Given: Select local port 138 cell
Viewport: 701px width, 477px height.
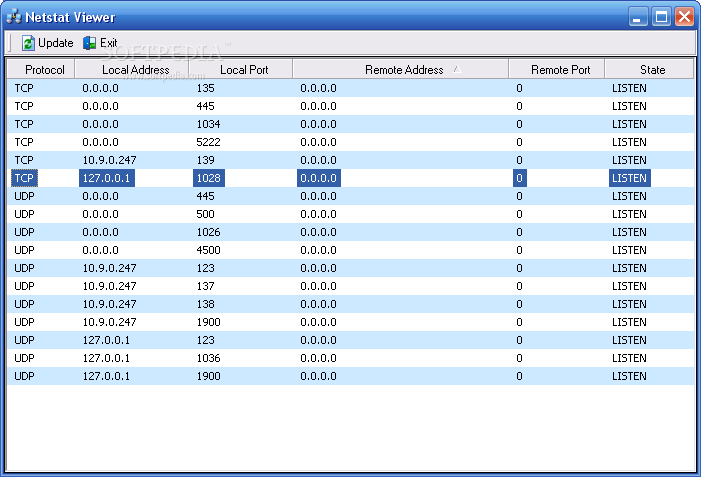Looking at the screenshot, I should coord(206,304).
